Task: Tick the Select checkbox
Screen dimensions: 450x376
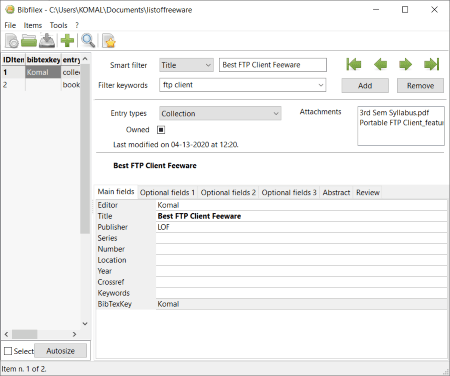Action: pos(8,351)
